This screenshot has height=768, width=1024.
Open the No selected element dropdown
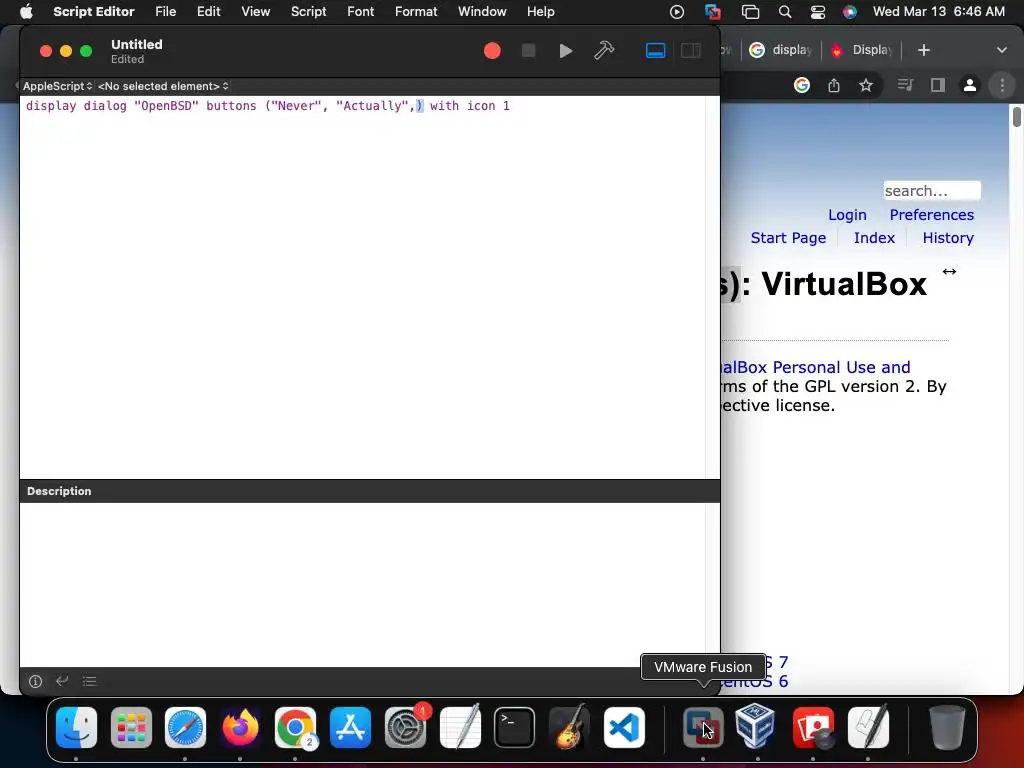pyautogui.click(x=163, y=86)
